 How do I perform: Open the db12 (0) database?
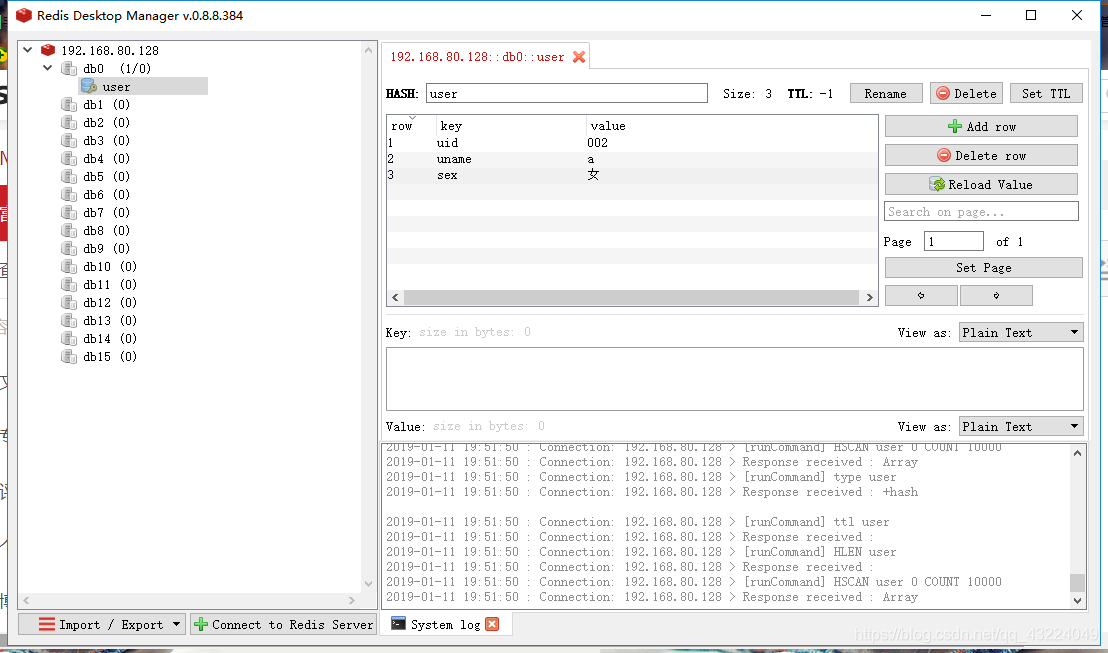point(110,302)
